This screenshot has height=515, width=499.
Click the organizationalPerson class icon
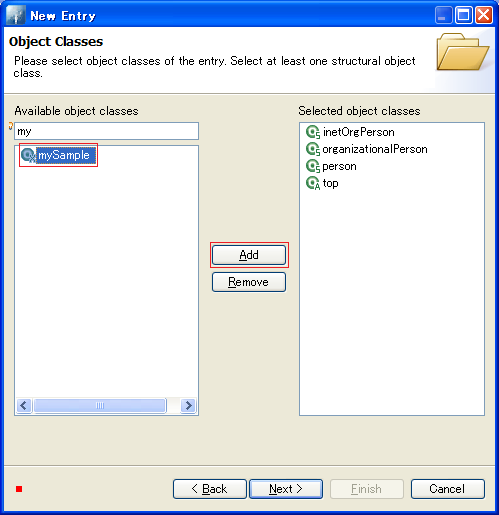313,149
